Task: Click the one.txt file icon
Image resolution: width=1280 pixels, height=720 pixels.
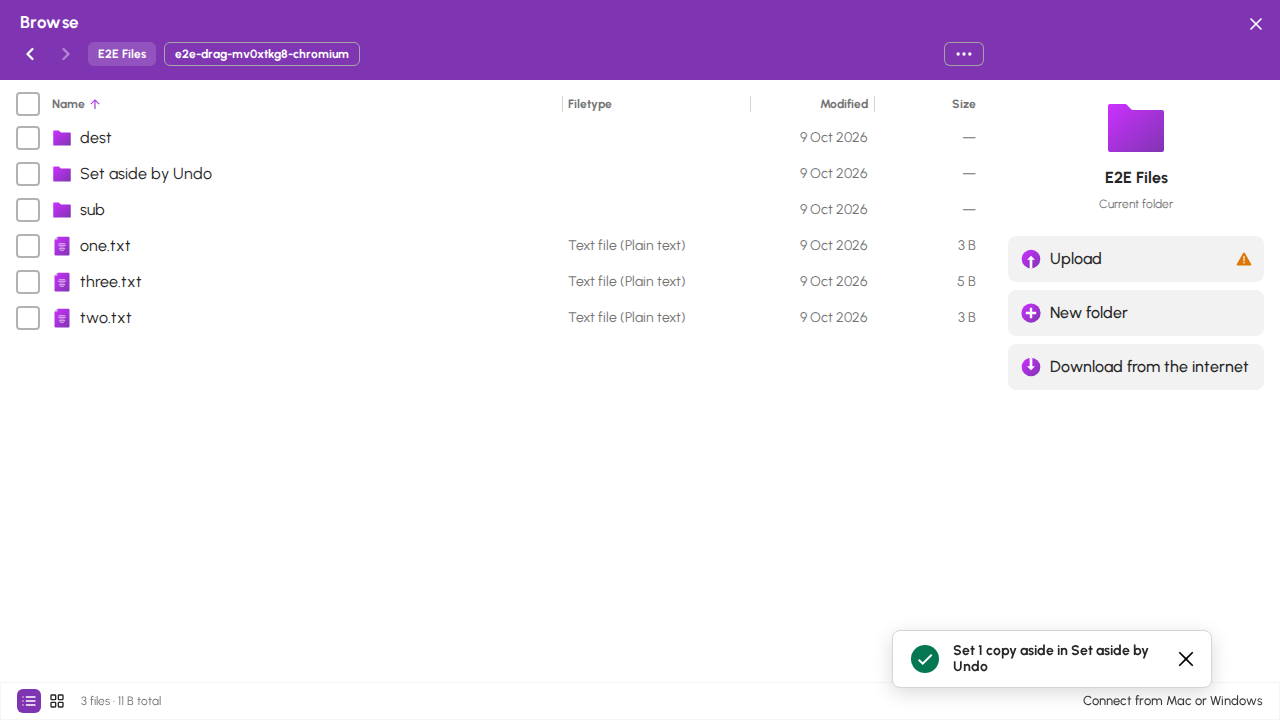Action: [x=62, y=246]
